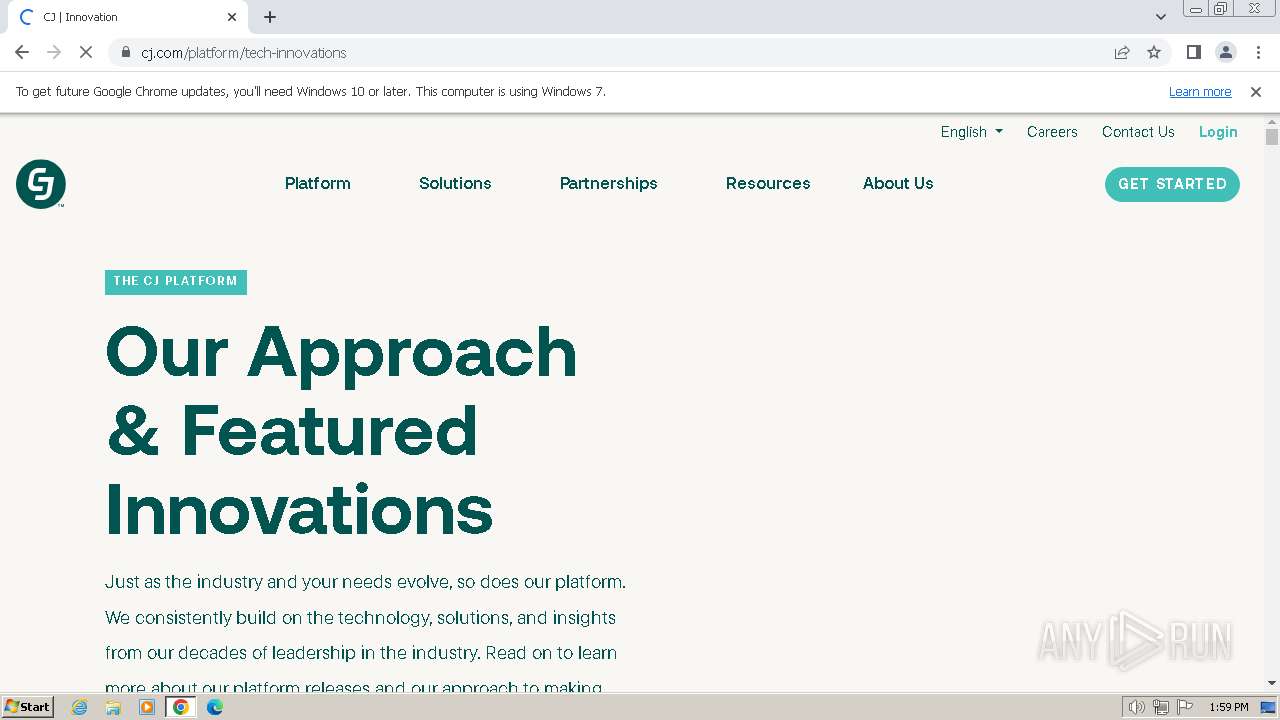Click the GET STARTED button
1280x720 pixels.
click(1172, 184)
